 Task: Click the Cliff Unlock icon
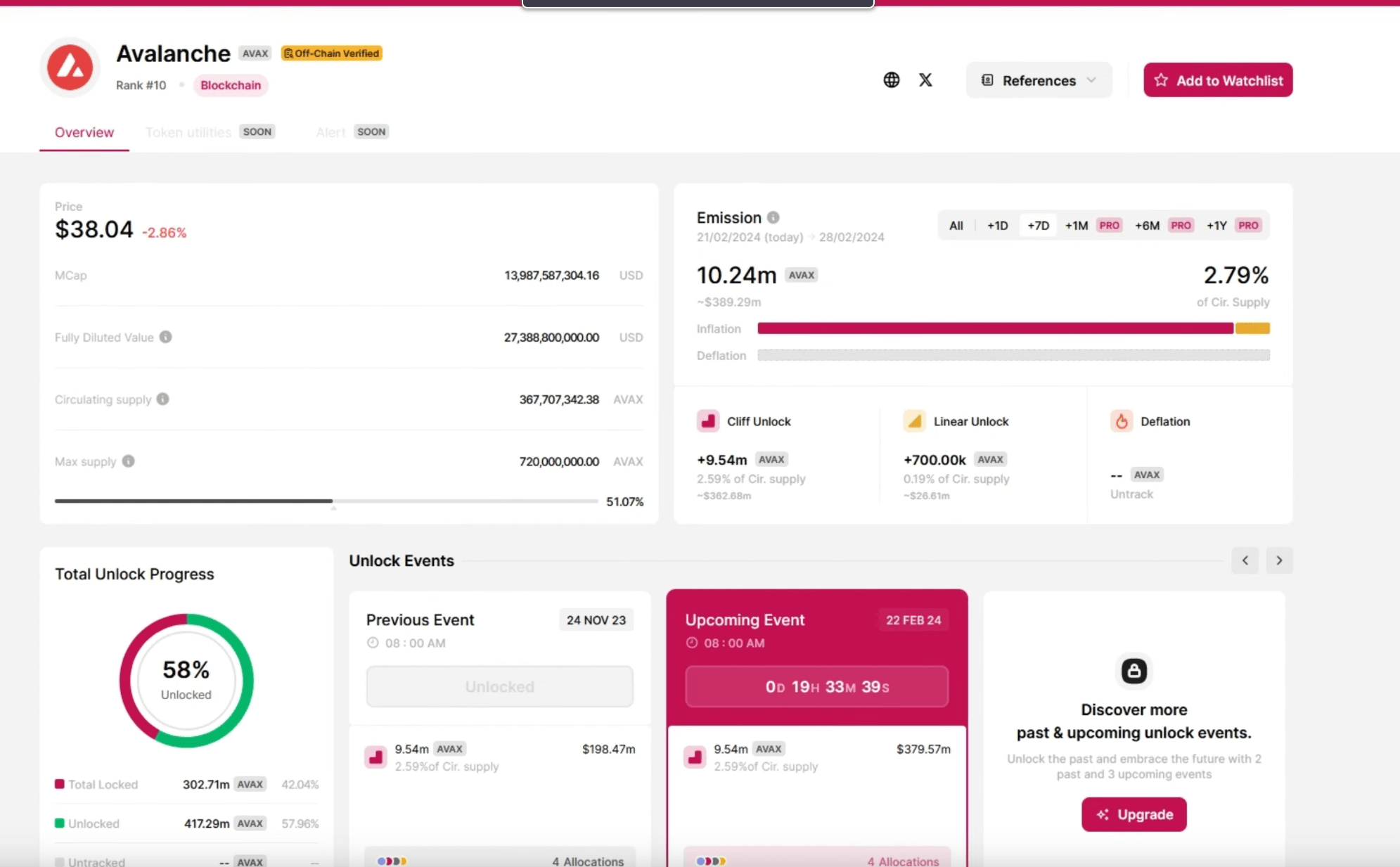[x=709, y=420]
